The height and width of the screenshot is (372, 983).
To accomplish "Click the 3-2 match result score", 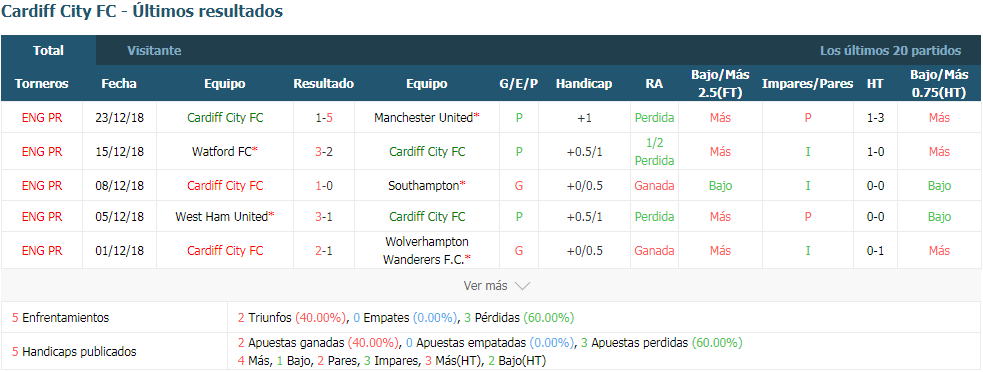I will pyautogui.click(x=323, y=151).
